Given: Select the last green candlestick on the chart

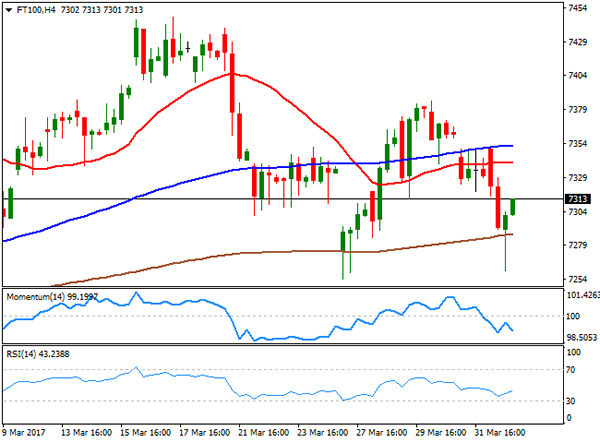Looking at the screenshot, I should coord(513,207).
